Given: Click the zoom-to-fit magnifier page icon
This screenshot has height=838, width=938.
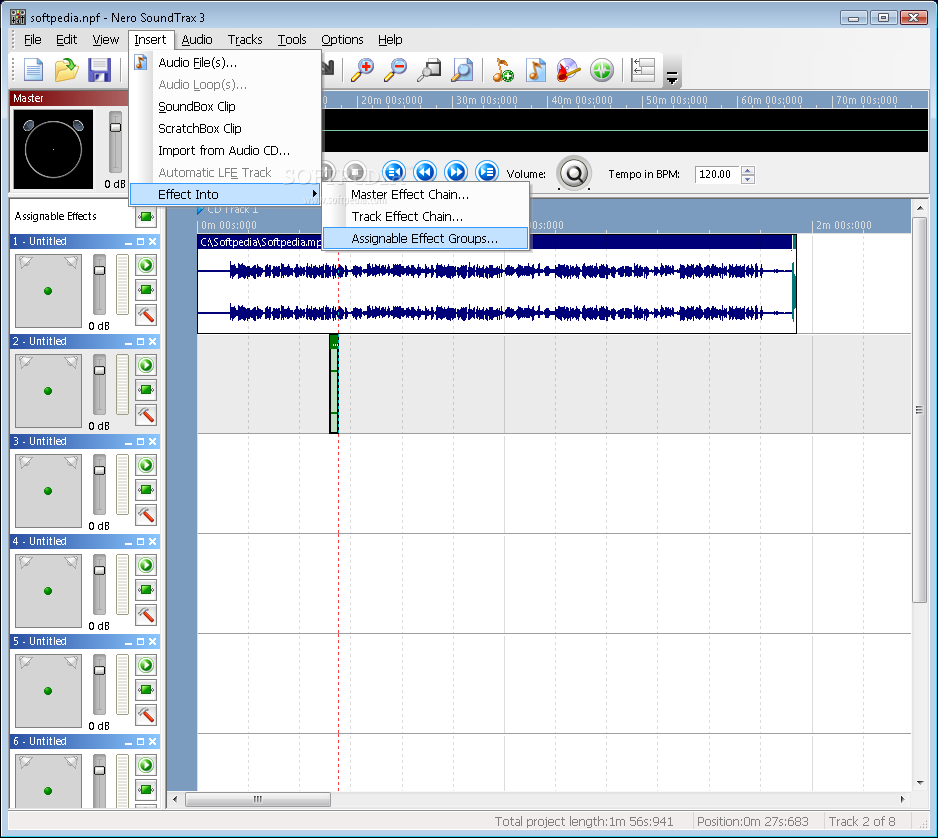Looking at the screenshot, I should pyautogui.click(x=462, y=70).
